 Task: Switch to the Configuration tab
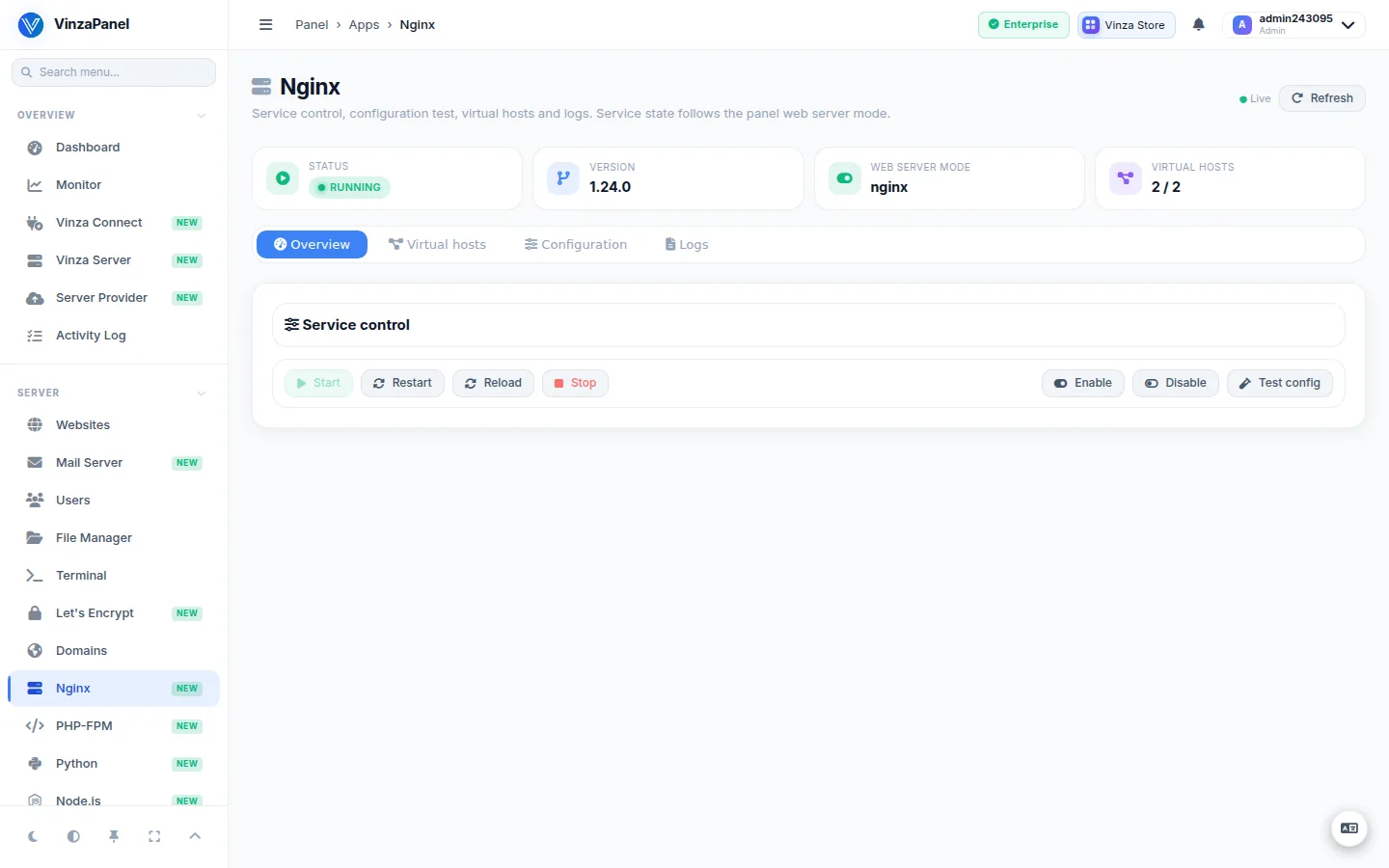click(576, 245)
